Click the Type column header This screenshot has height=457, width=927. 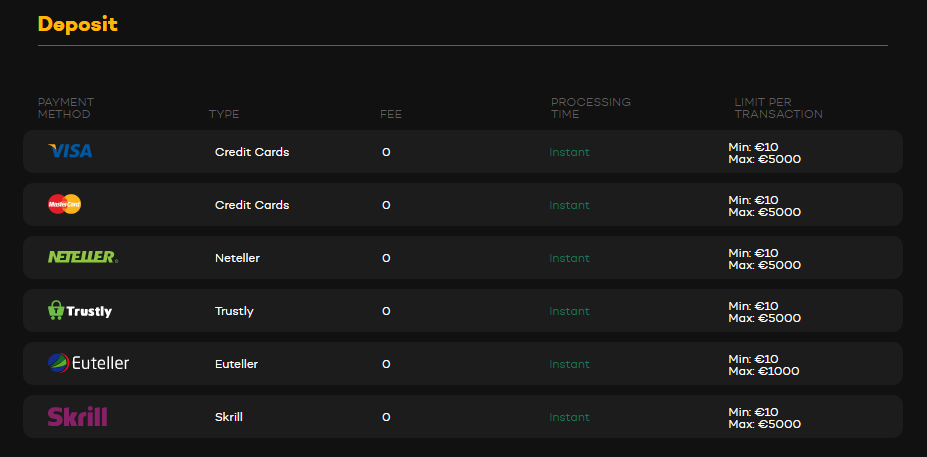click(224, 114)
